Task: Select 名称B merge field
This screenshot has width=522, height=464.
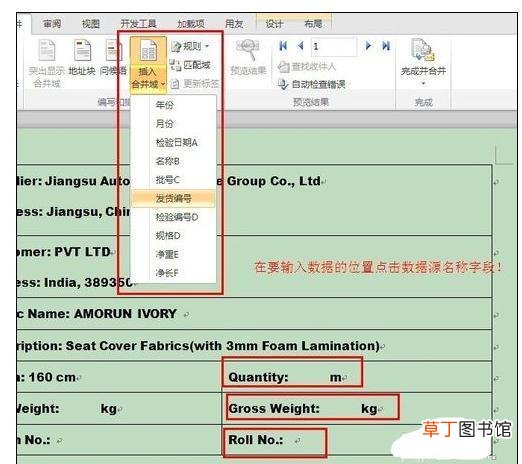Action: tap(173, 161)
